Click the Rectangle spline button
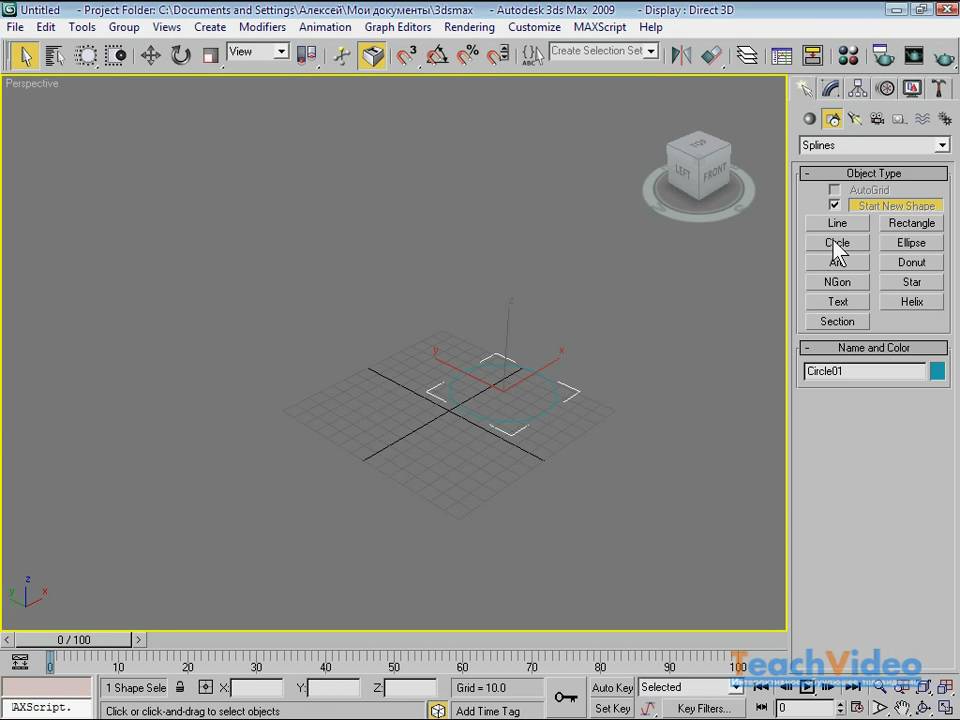 click(x=912, y=223)
